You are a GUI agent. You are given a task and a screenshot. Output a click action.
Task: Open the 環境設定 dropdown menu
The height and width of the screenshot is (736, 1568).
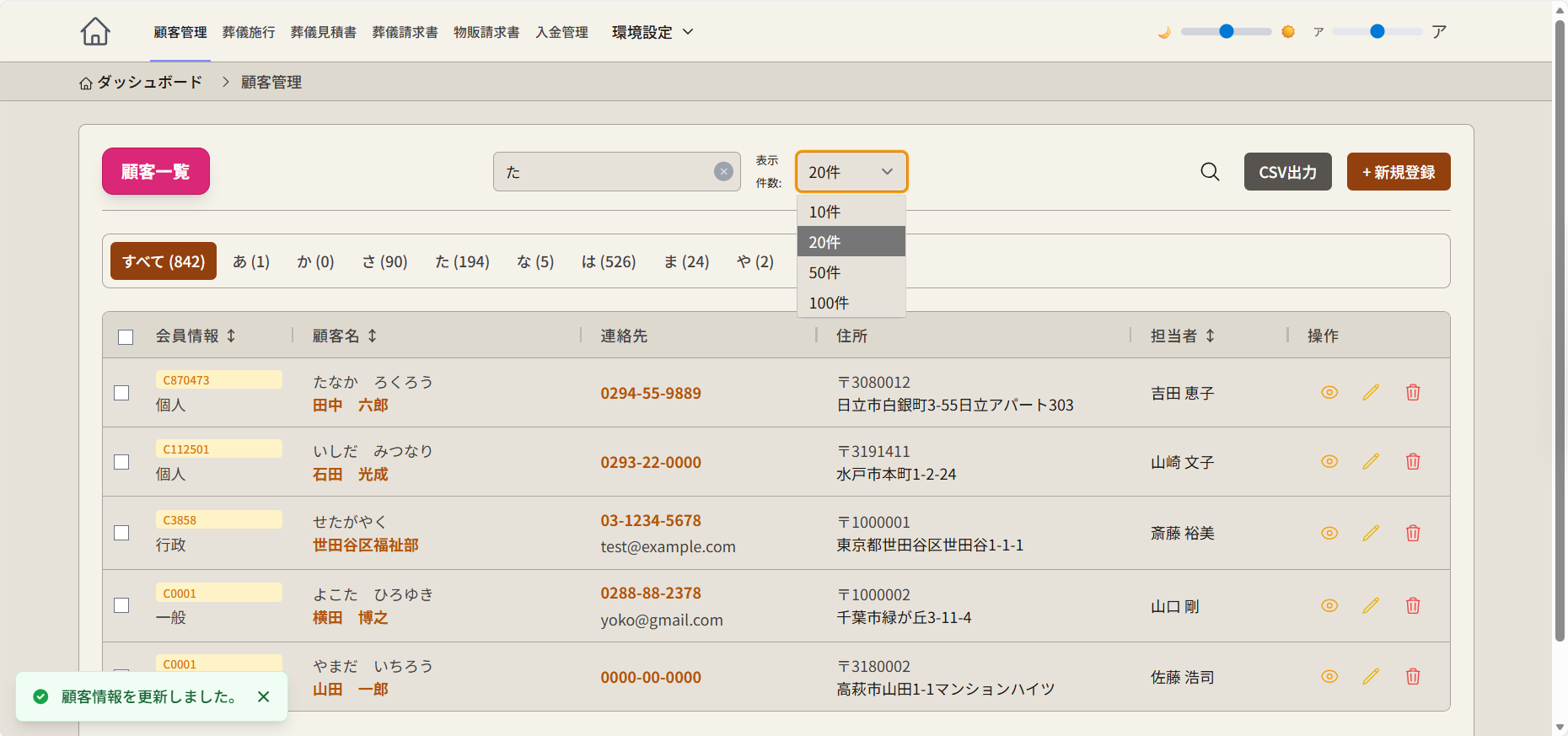coord(652,32)
